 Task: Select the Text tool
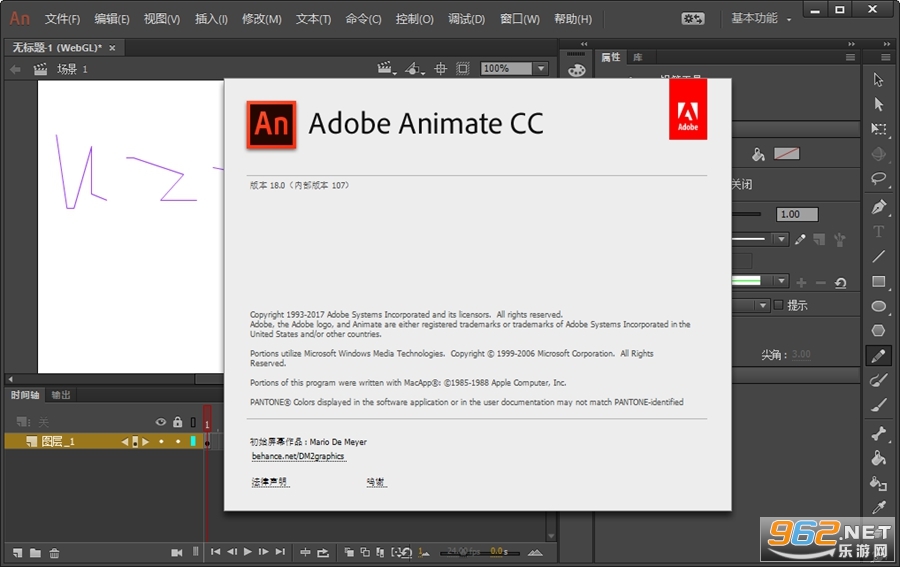pos(878,231)
